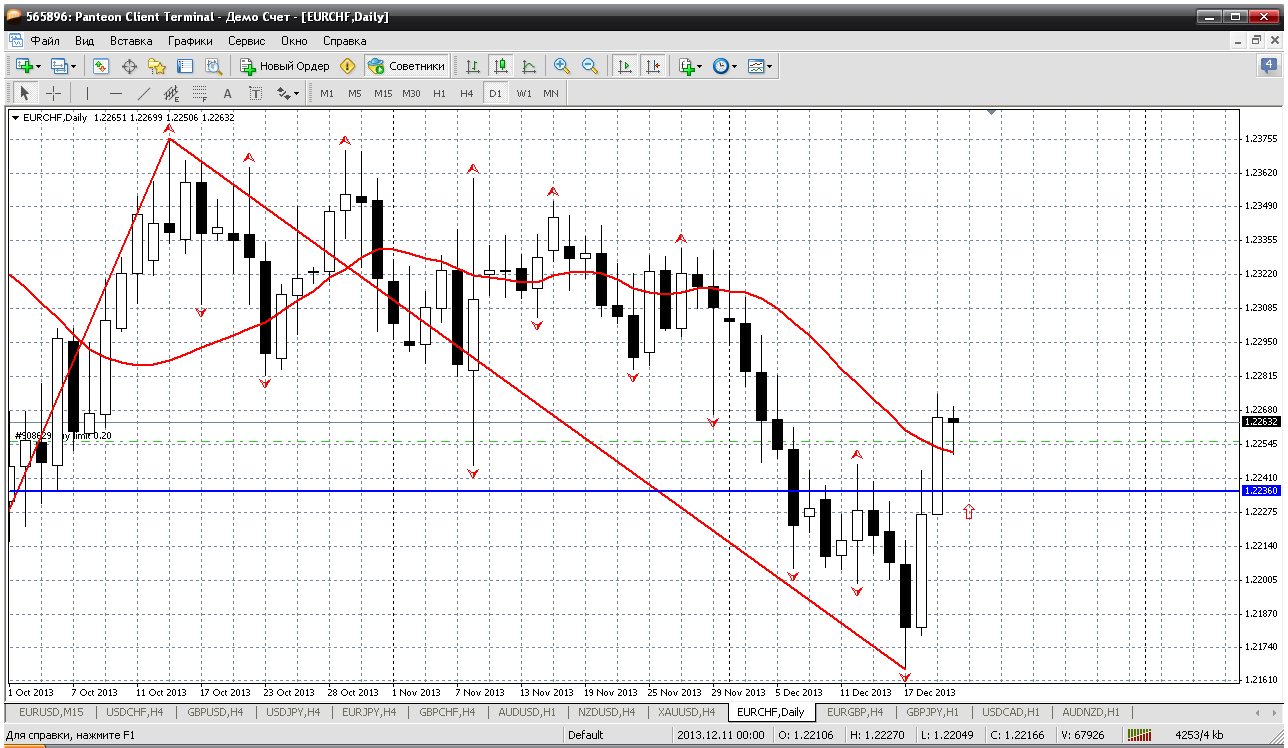Select the Fibonacci retracement tool
The image size is (1288, 748).
pyautogui.click(x=200, y=93)
